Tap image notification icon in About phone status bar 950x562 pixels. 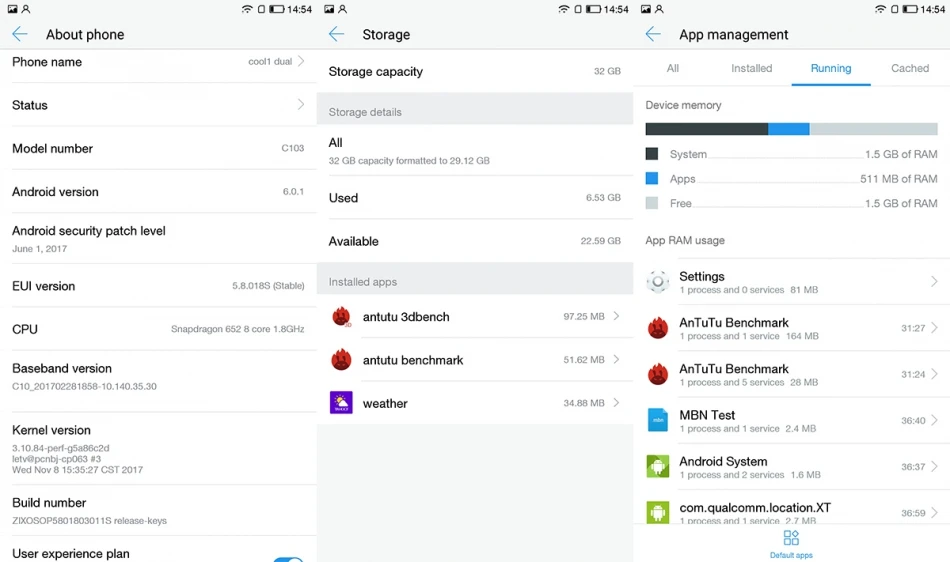[x=13, y=9]
